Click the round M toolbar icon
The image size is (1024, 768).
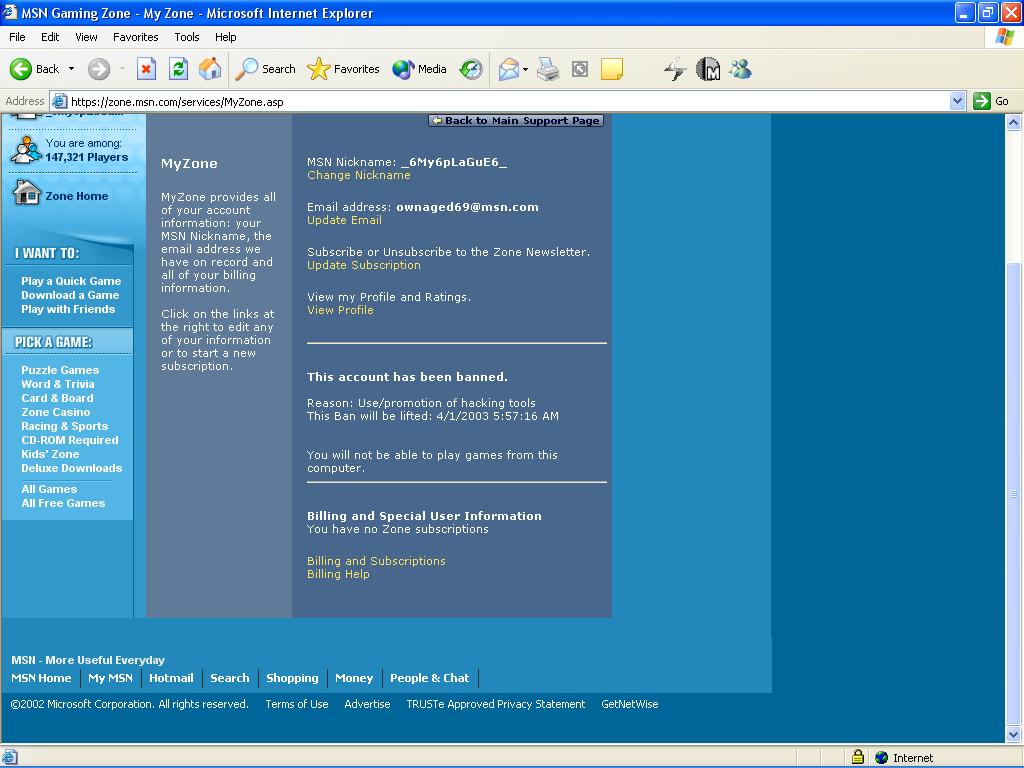[708, 69]
